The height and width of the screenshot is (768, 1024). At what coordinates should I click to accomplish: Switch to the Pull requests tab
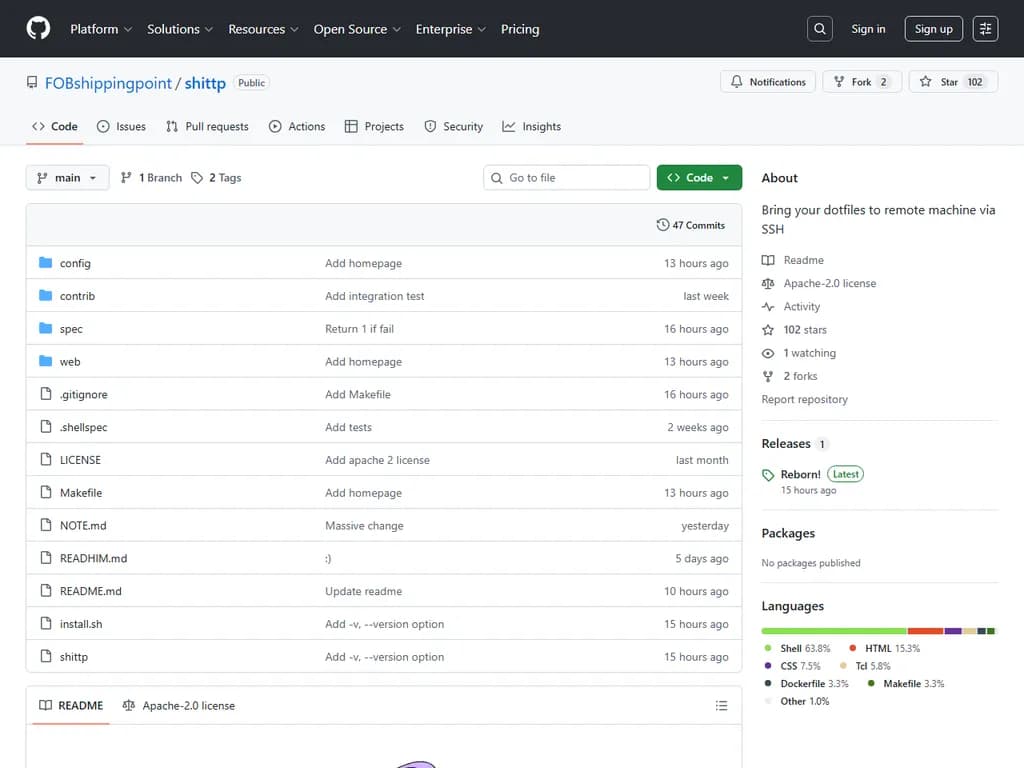point(207,127)
